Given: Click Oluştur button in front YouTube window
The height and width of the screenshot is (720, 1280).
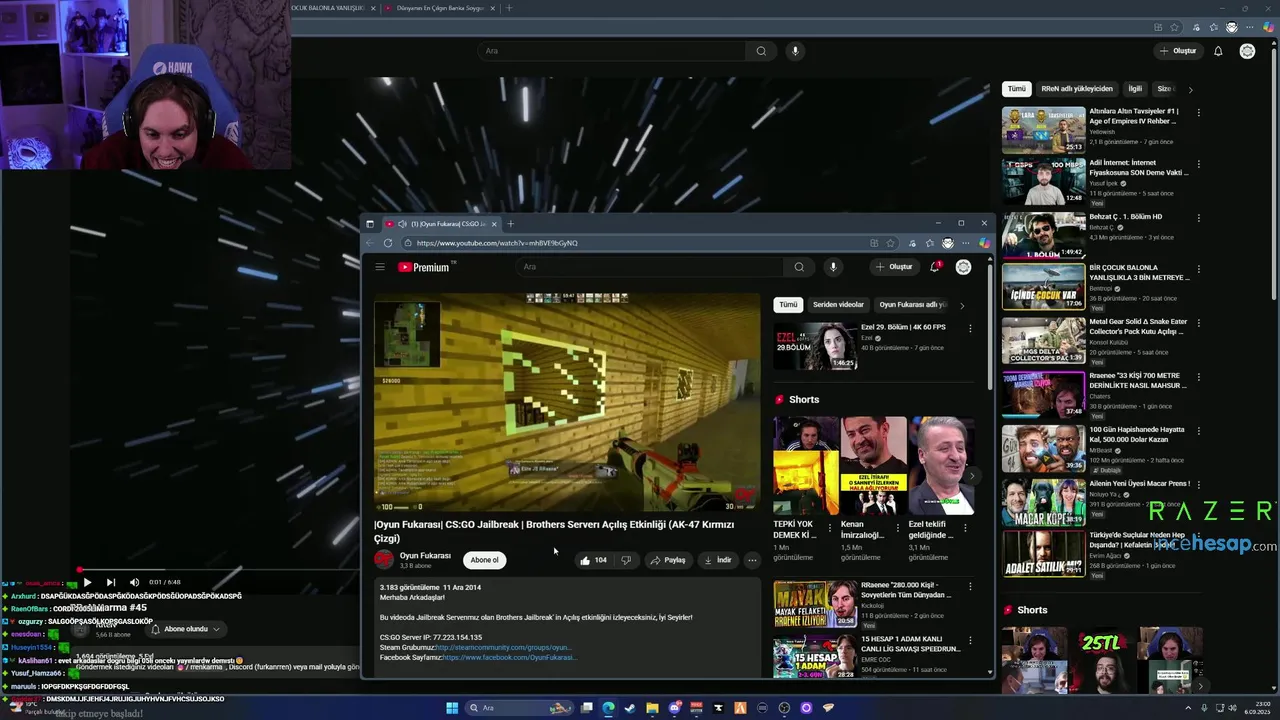Looking at the screenshot, I should 894,267.
